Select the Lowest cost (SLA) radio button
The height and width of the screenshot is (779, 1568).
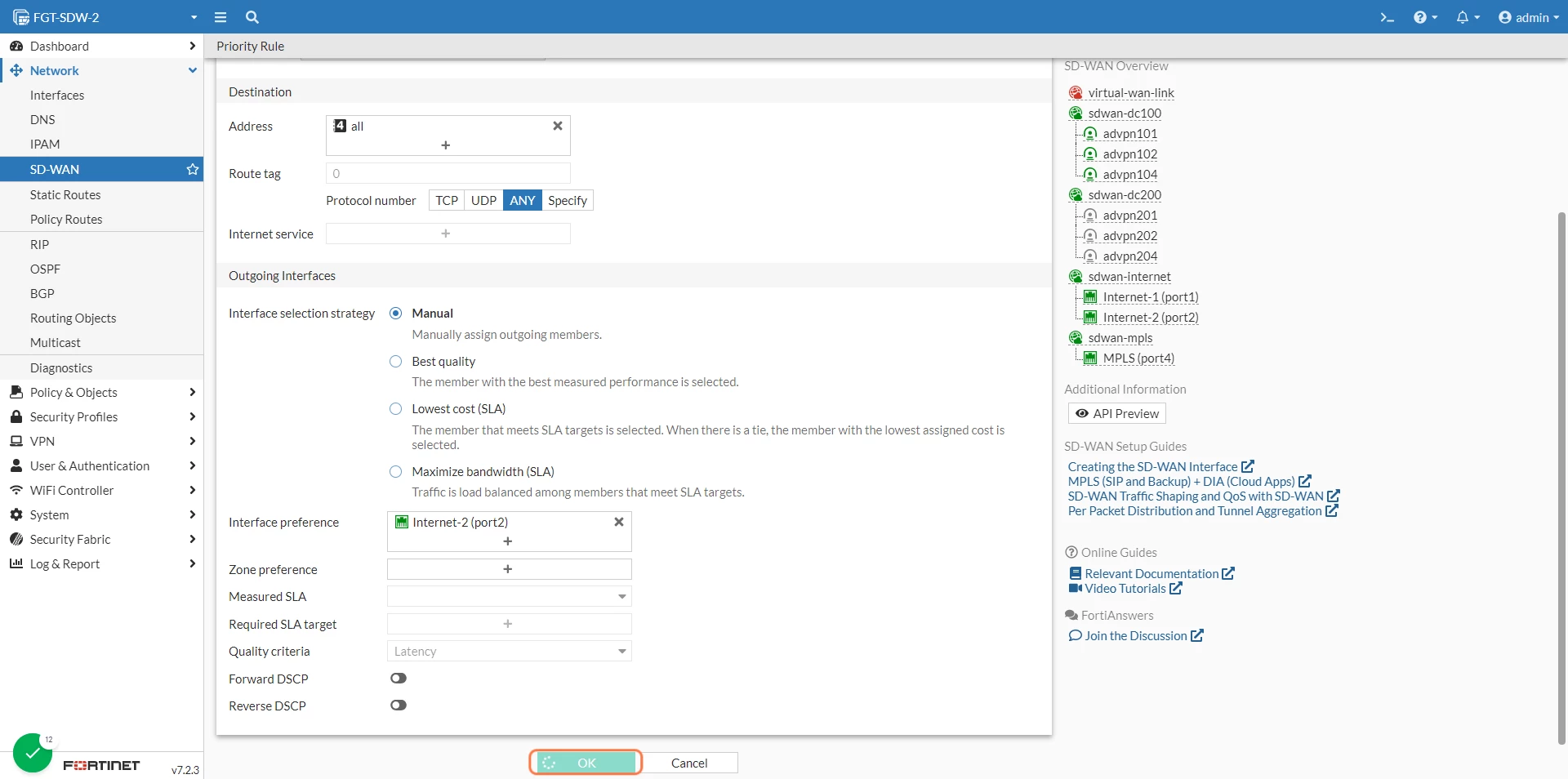(396, 409)
